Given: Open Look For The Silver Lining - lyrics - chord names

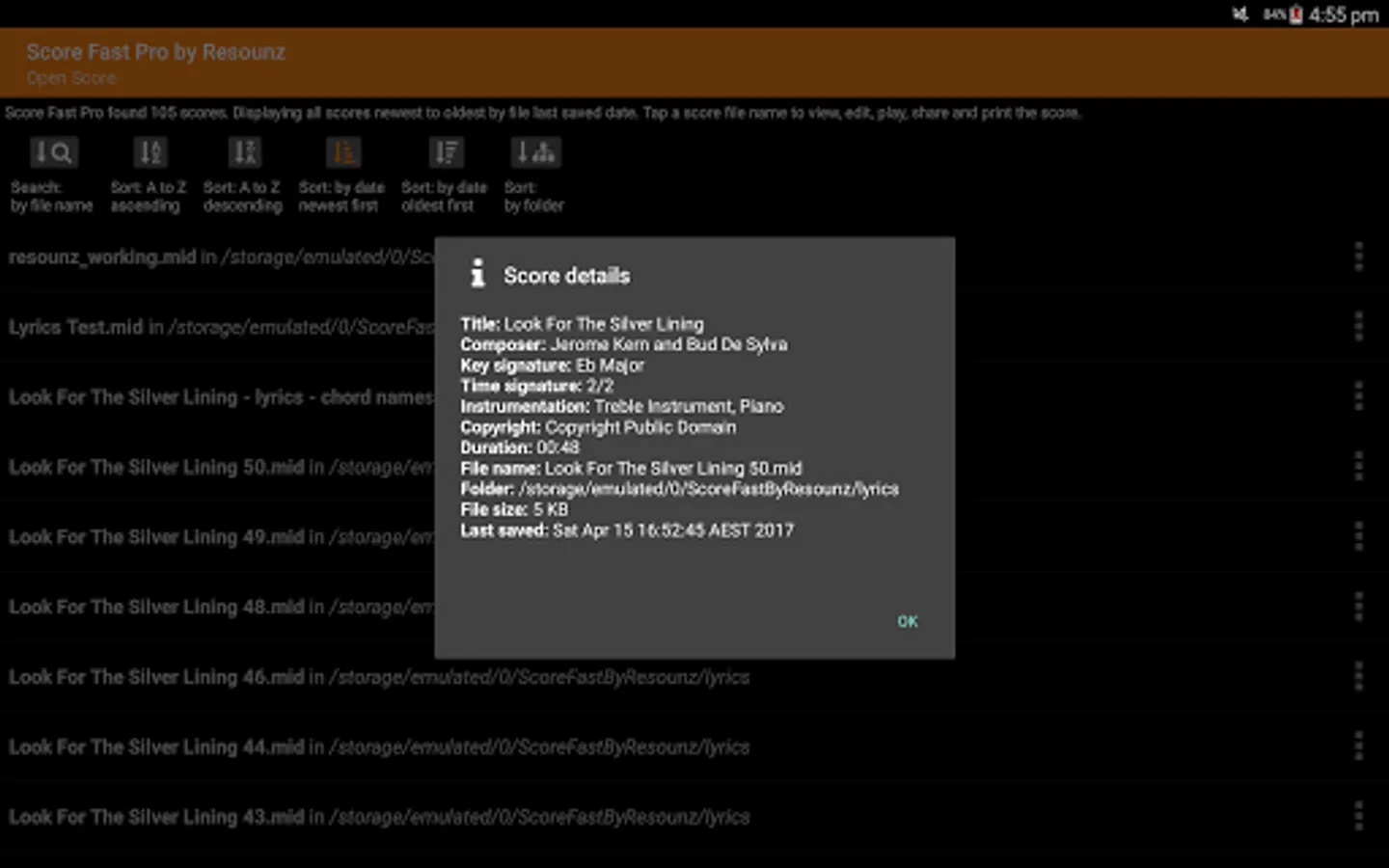Looking at the screenshot, I should pyautogui.click(x=221, y=397).
